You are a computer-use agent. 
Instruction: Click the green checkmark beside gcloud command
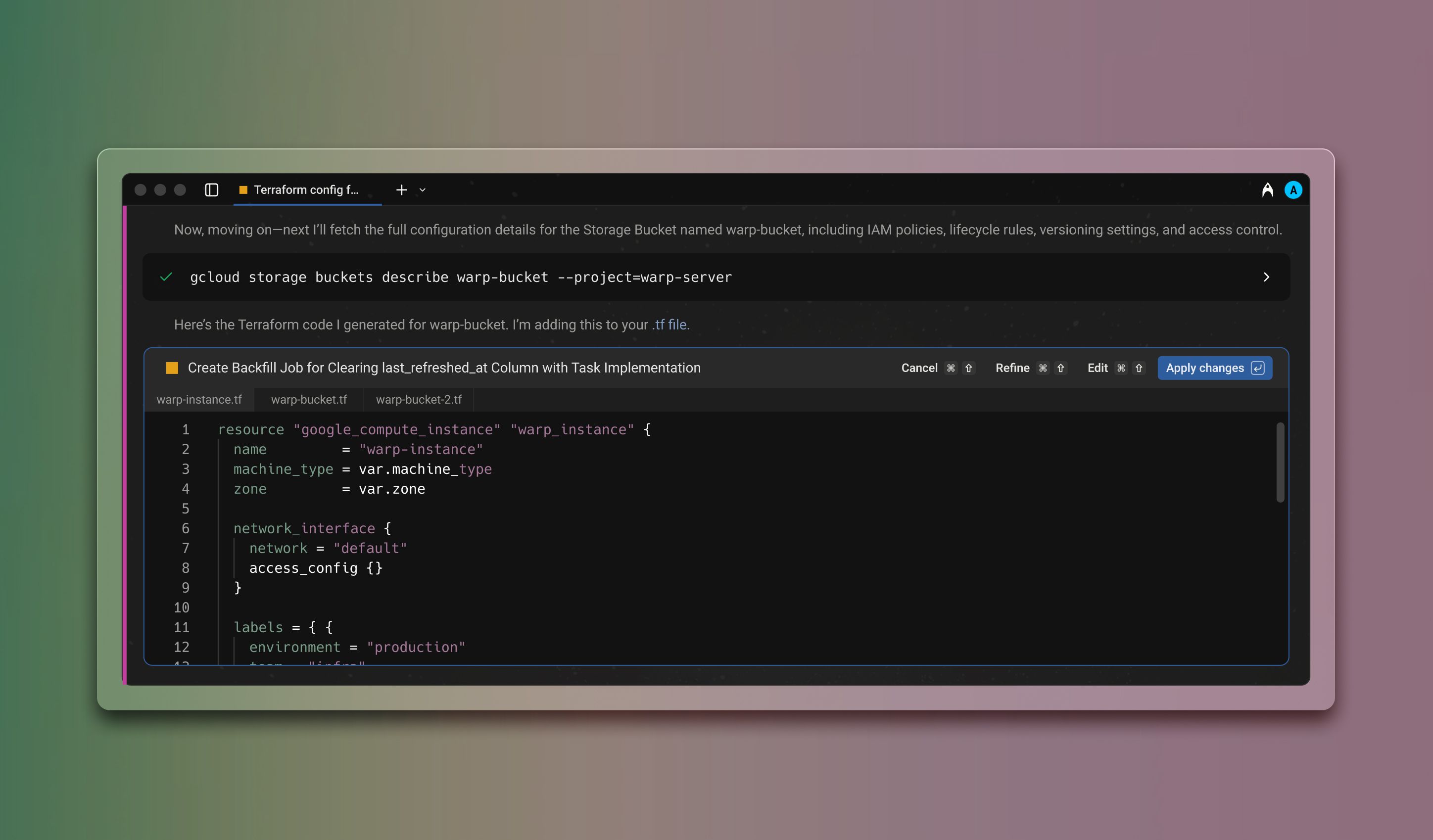coord(166,278)
